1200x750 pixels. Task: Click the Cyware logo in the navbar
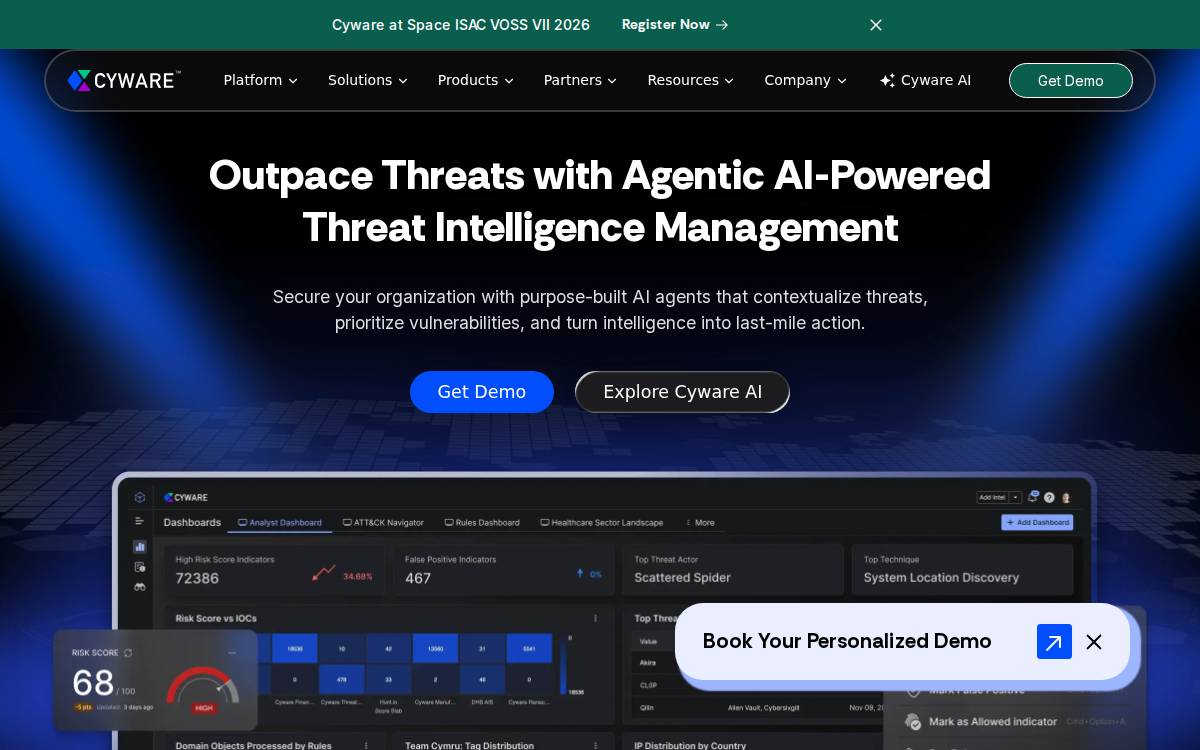124,80
